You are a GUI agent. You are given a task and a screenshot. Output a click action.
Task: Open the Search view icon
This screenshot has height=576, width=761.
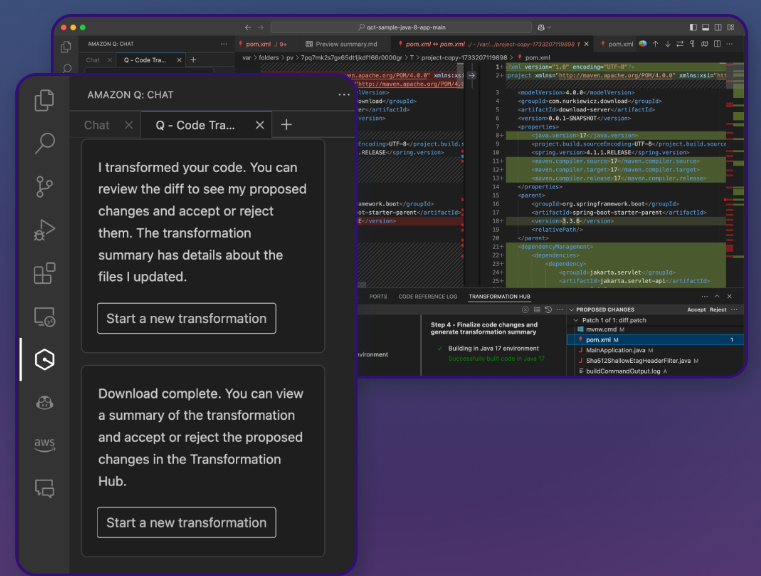[44, 143]
